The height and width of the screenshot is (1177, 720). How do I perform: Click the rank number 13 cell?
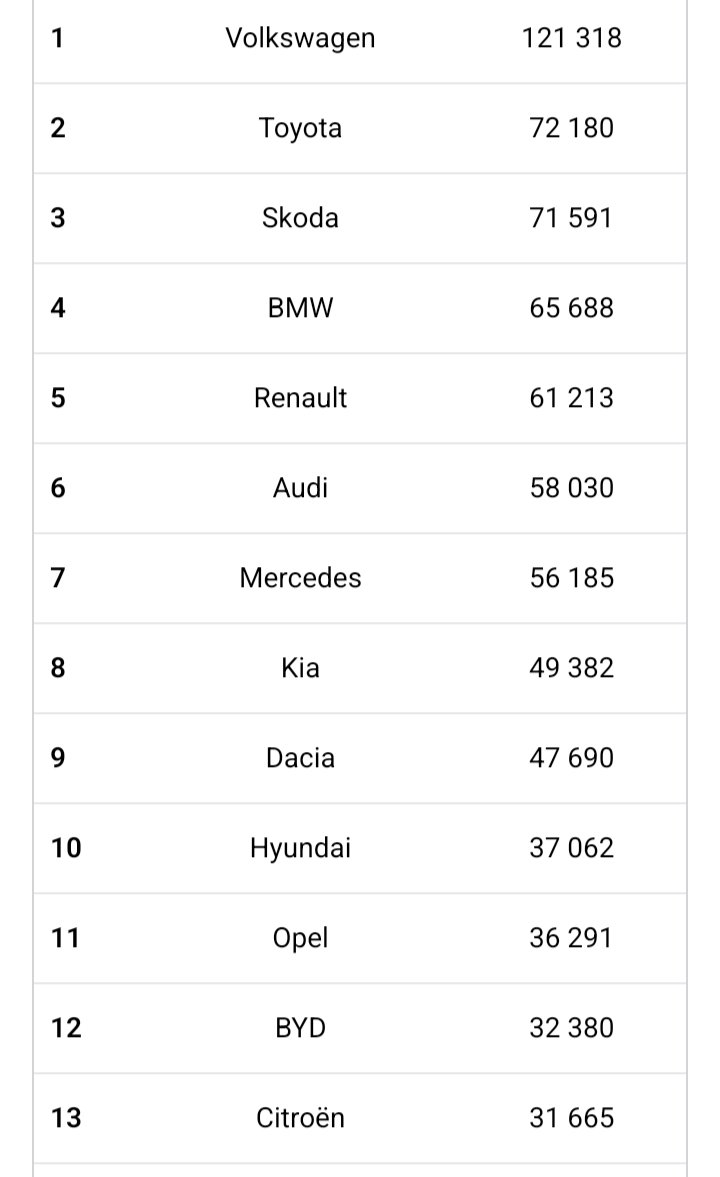(66, 1118)
